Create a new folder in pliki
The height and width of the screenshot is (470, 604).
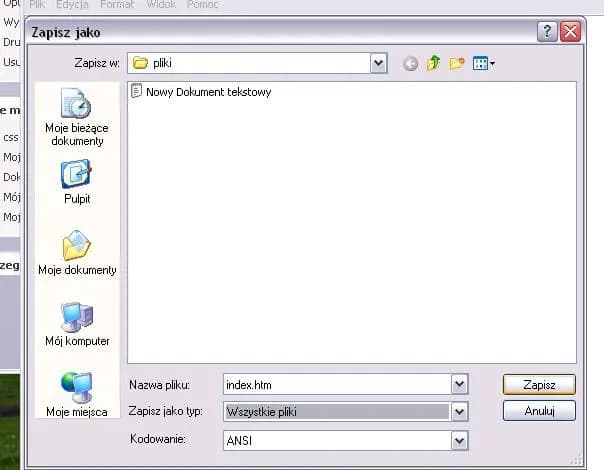coord(457,63)
